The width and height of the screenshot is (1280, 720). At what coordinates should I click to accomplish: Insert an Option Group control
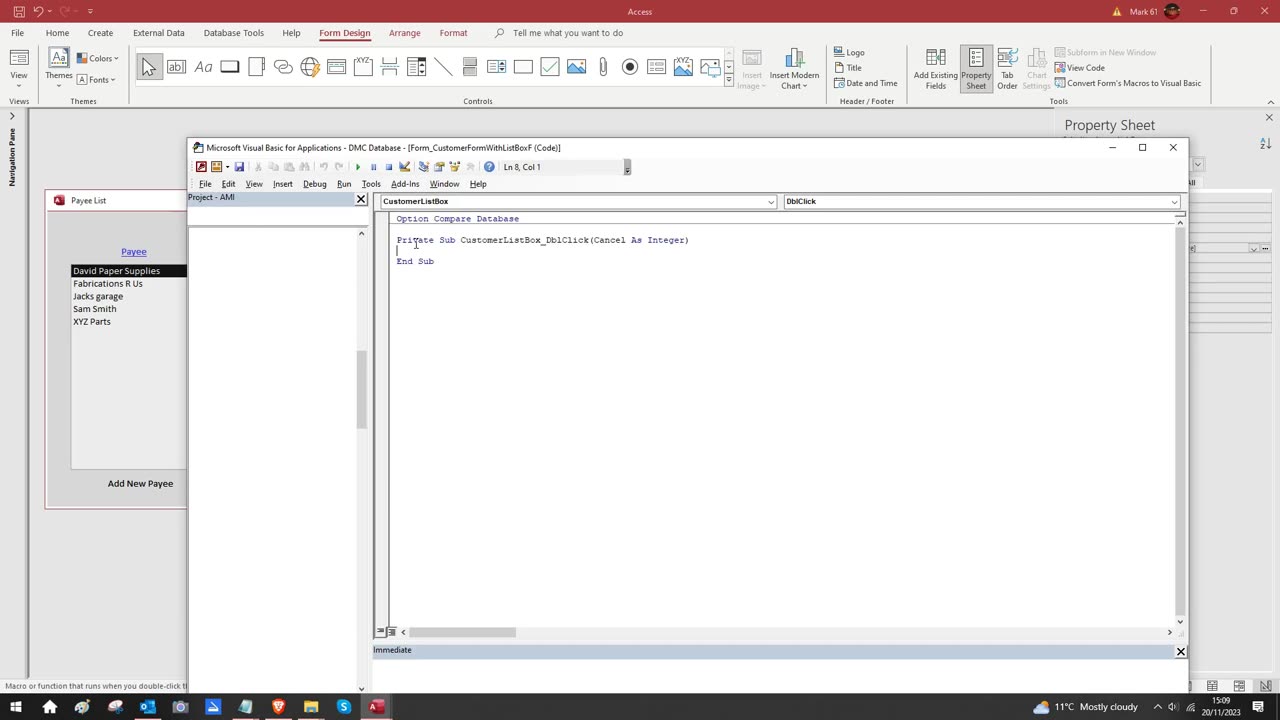pyautogui.click(x=363, y=67)
